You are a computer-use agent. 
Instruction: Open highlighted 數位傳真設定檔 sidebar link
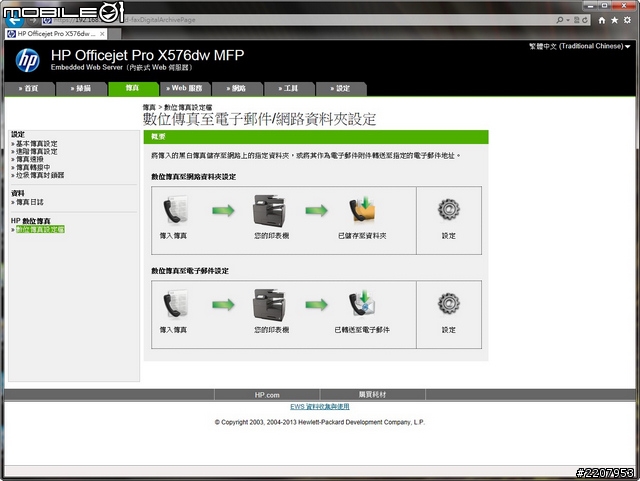point(40,229)
